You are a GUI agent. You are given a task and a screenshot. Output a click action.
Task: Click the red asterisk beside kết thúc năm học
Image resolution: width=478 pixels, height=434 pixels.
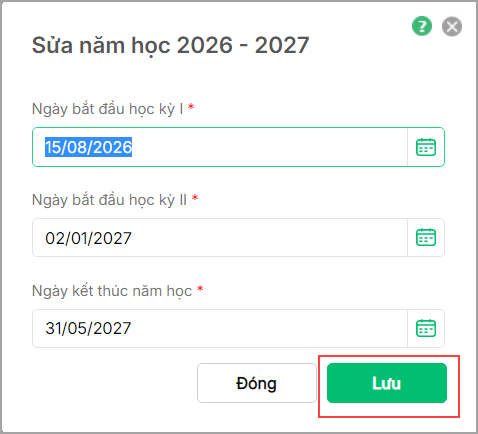pyautogui.click(x=200, y=289)
